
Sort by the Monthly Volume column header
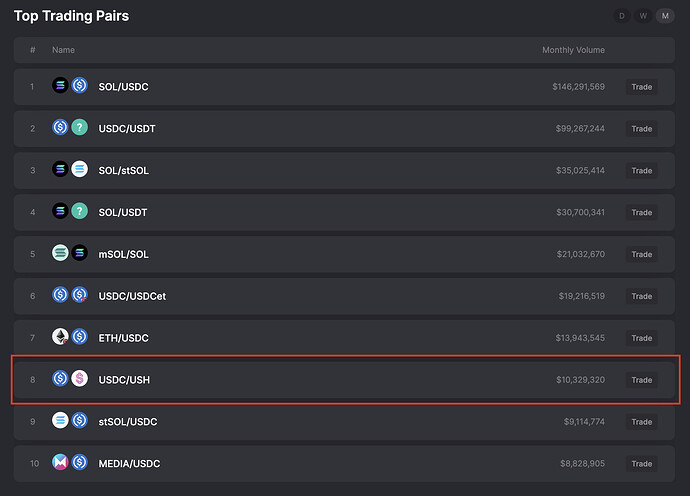573,50
